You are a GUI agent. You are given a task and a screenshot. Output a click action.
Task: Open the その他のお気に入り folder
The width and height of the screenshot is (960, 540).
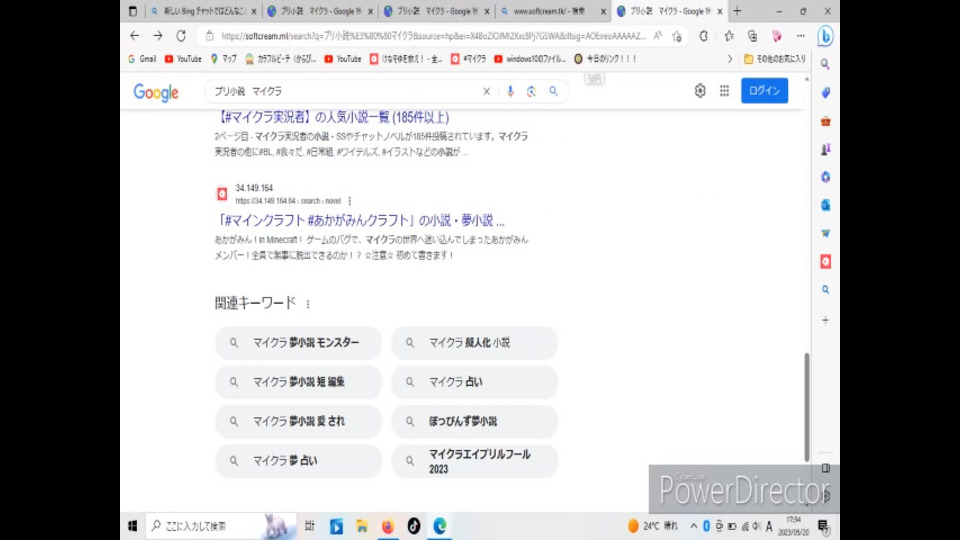point(775,59)
